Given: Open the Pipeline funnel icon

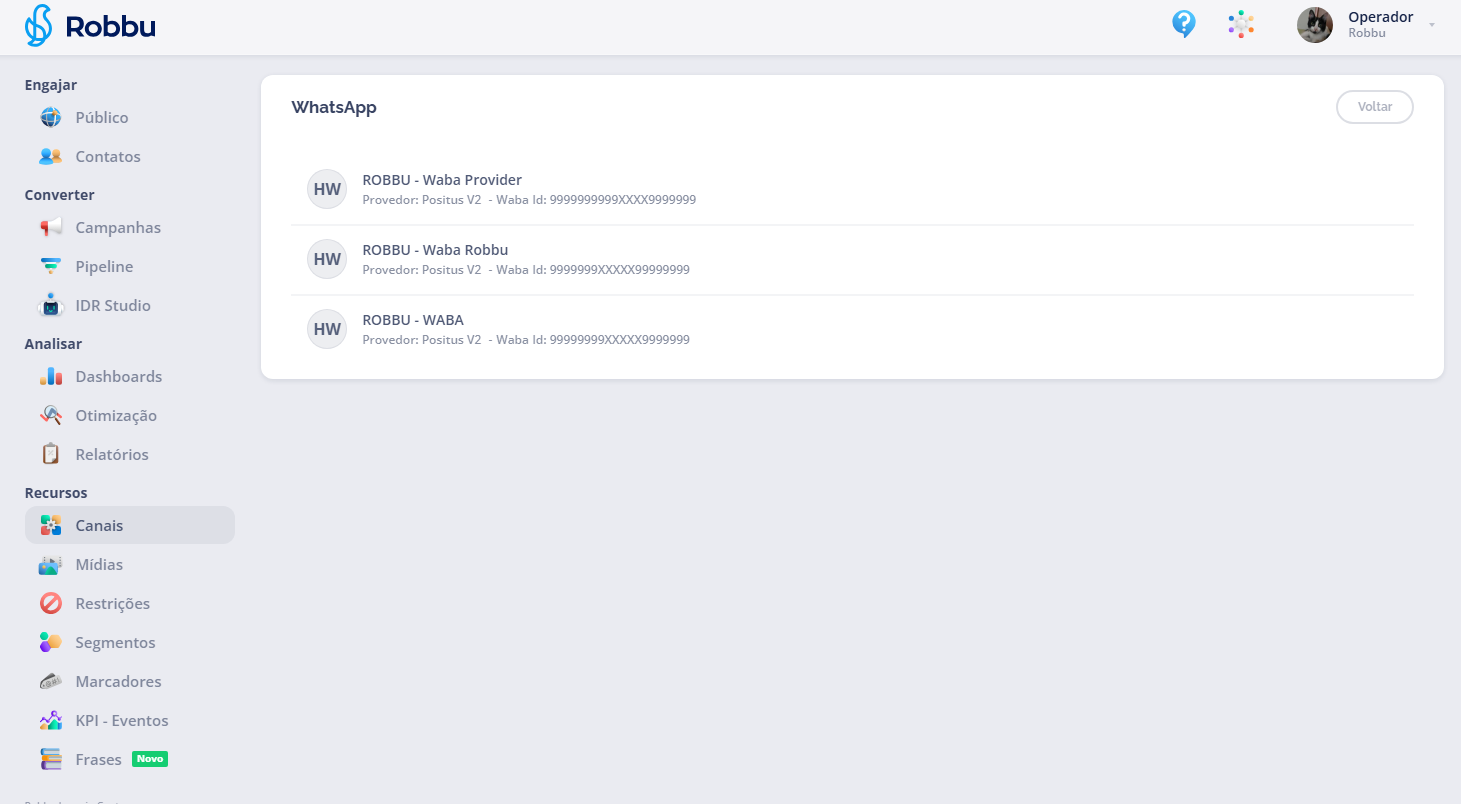Looking at the screenshot, I should point(50,267).
